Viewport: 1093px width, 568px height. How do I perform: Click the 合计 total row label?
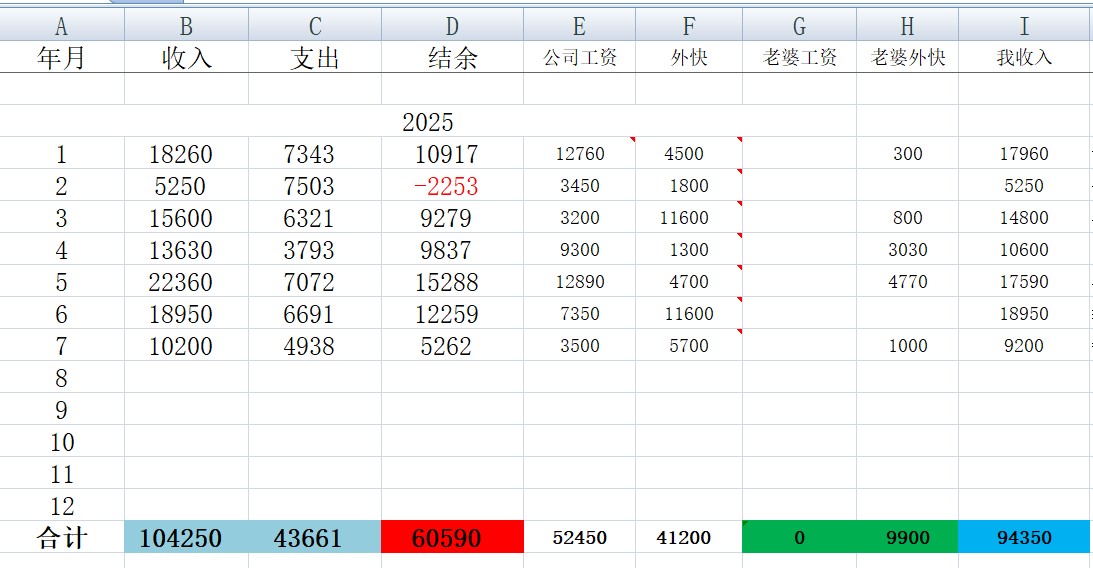pyautogui.click(x=62, y=537)
